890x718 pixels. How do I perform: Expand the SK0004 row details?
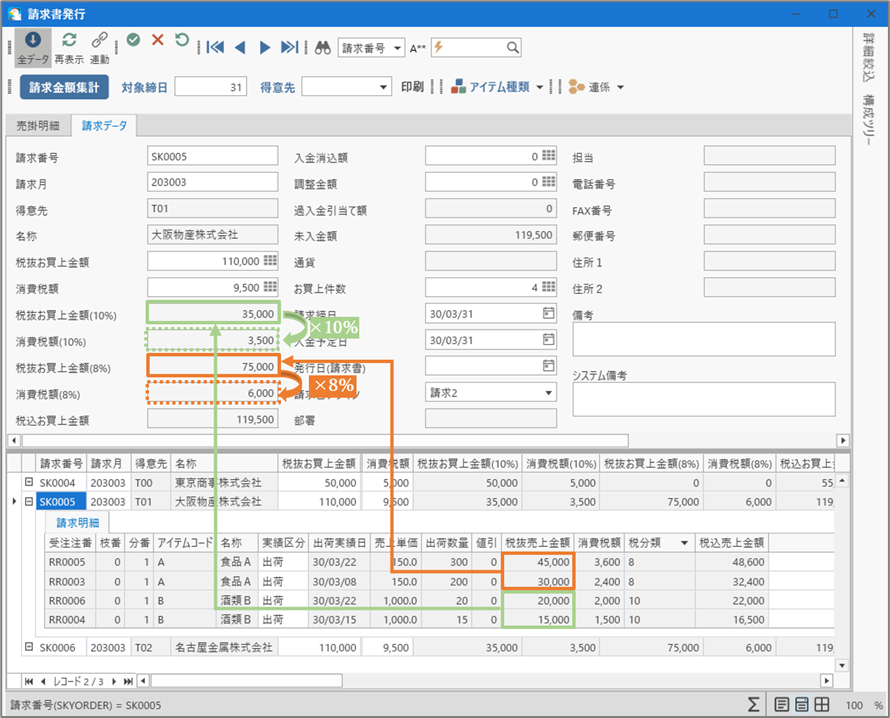pos(31,483)
